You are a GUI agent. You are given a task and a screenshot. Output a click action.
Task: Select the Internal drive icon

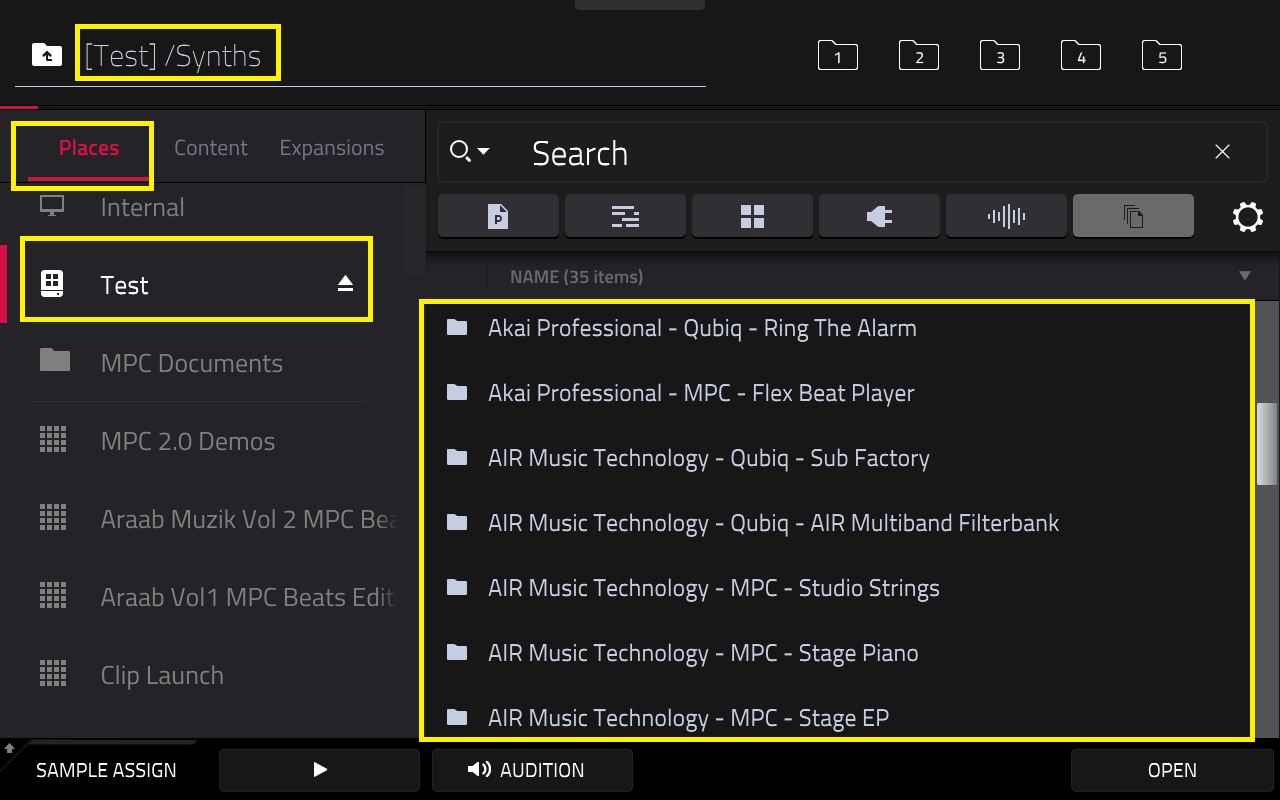click(x=52, y=206)
